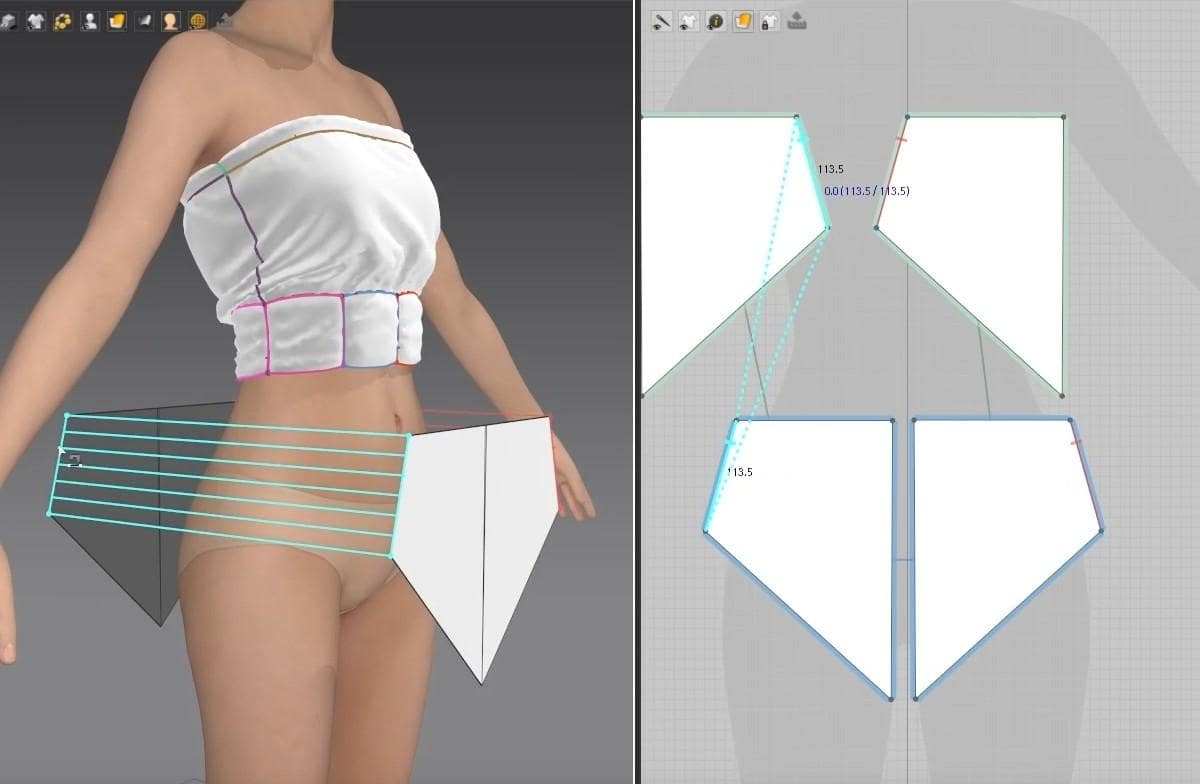Switch to the gray monochrome surface icon
Screen dimensions: 1200x784
pyautogui.click(x=144, y=20)
